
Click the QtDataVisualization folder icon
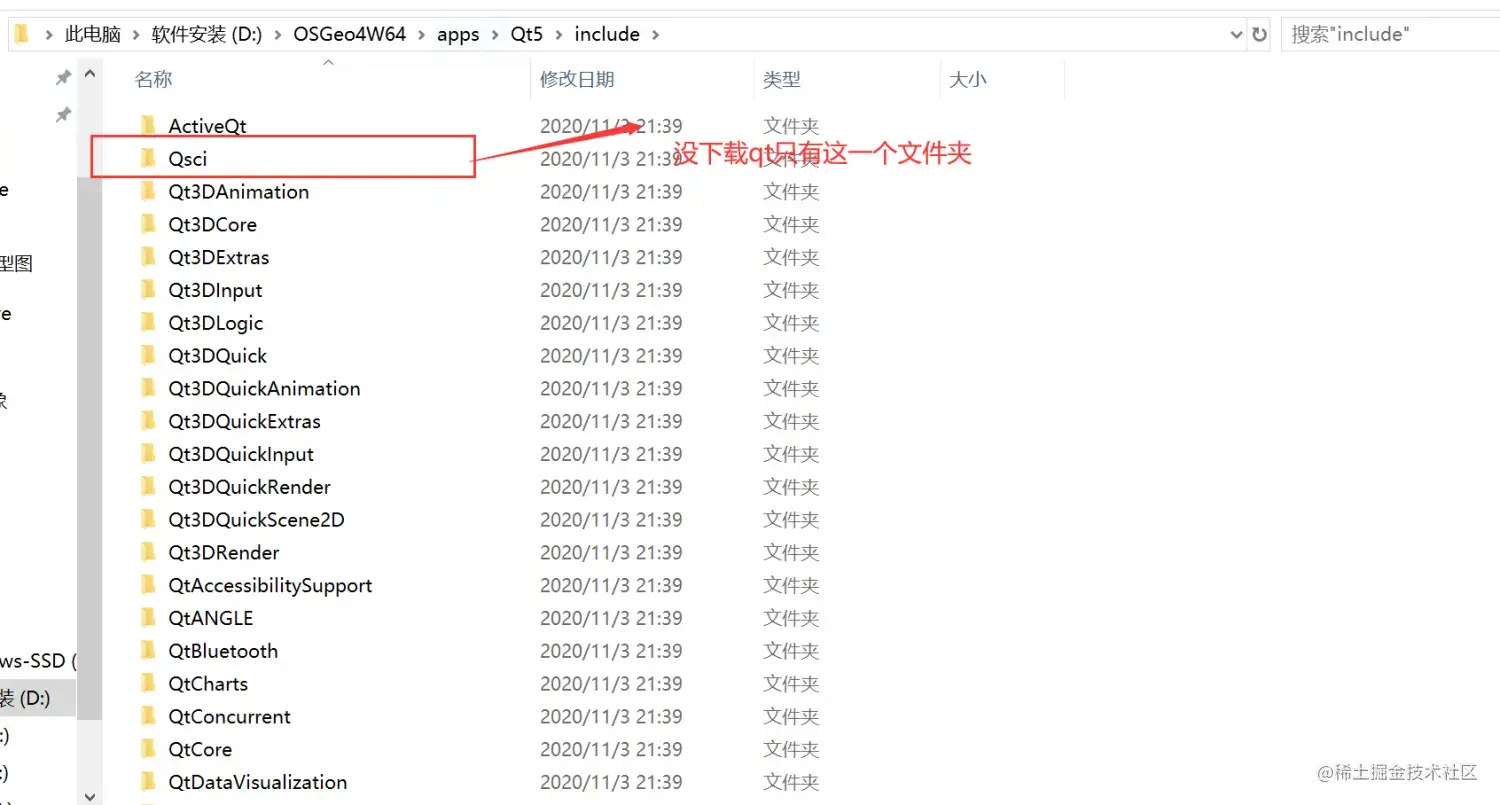(148, 782)
